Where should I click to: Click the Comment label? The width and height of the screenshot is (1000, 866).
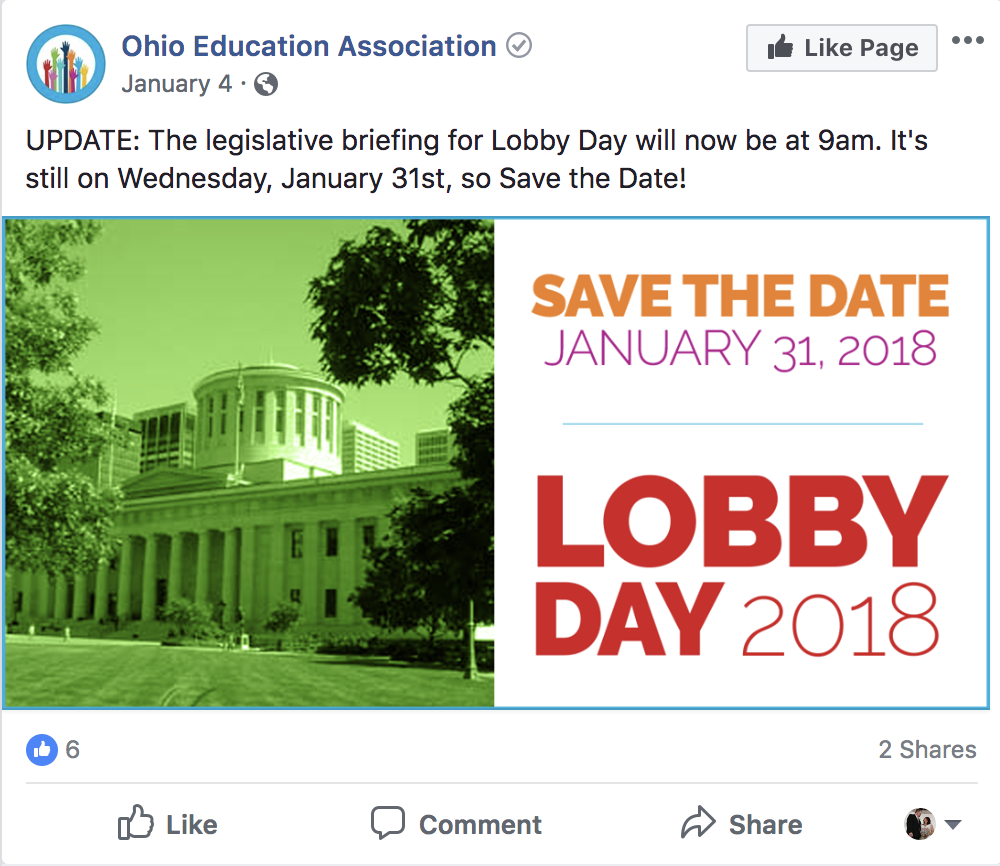pos(480,825)
